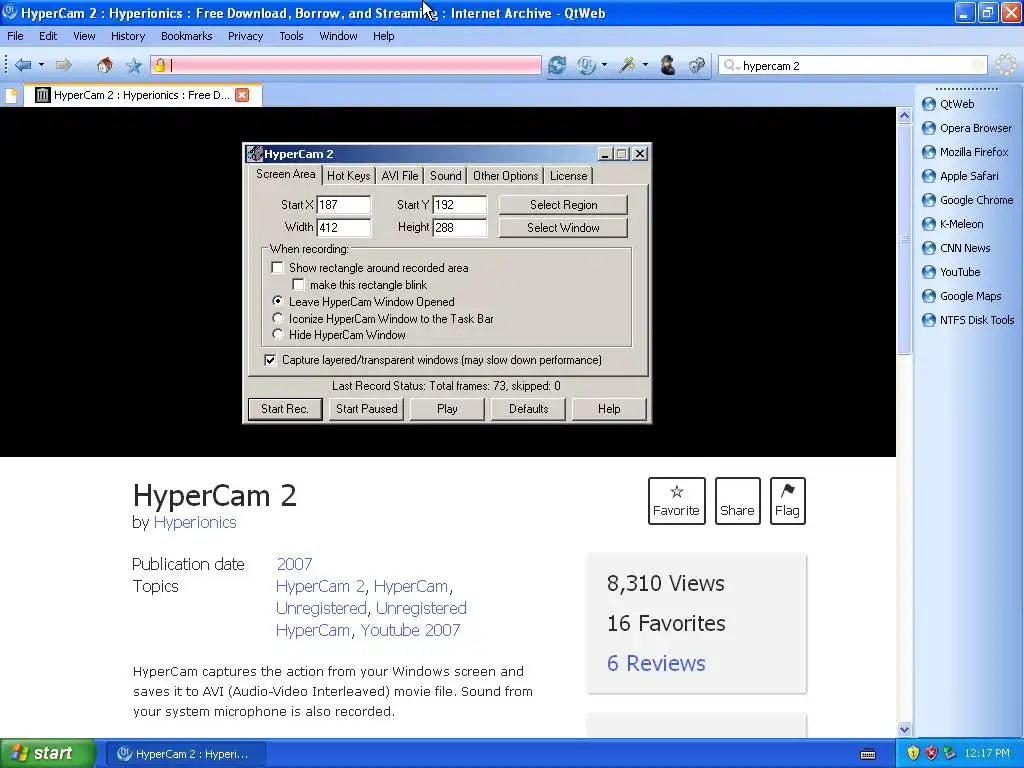The width and height of the screenshot is (1024, 768).
Task: Open the Windows start button
Action: [x=48, y=754]
